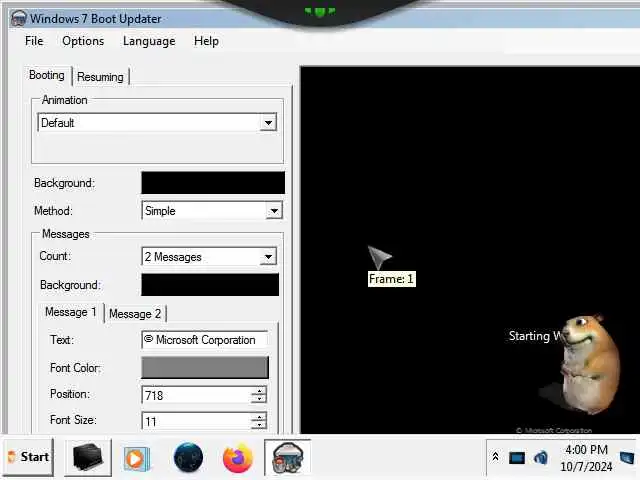Open the File menu
640x480 pixels.
[34, 41]
